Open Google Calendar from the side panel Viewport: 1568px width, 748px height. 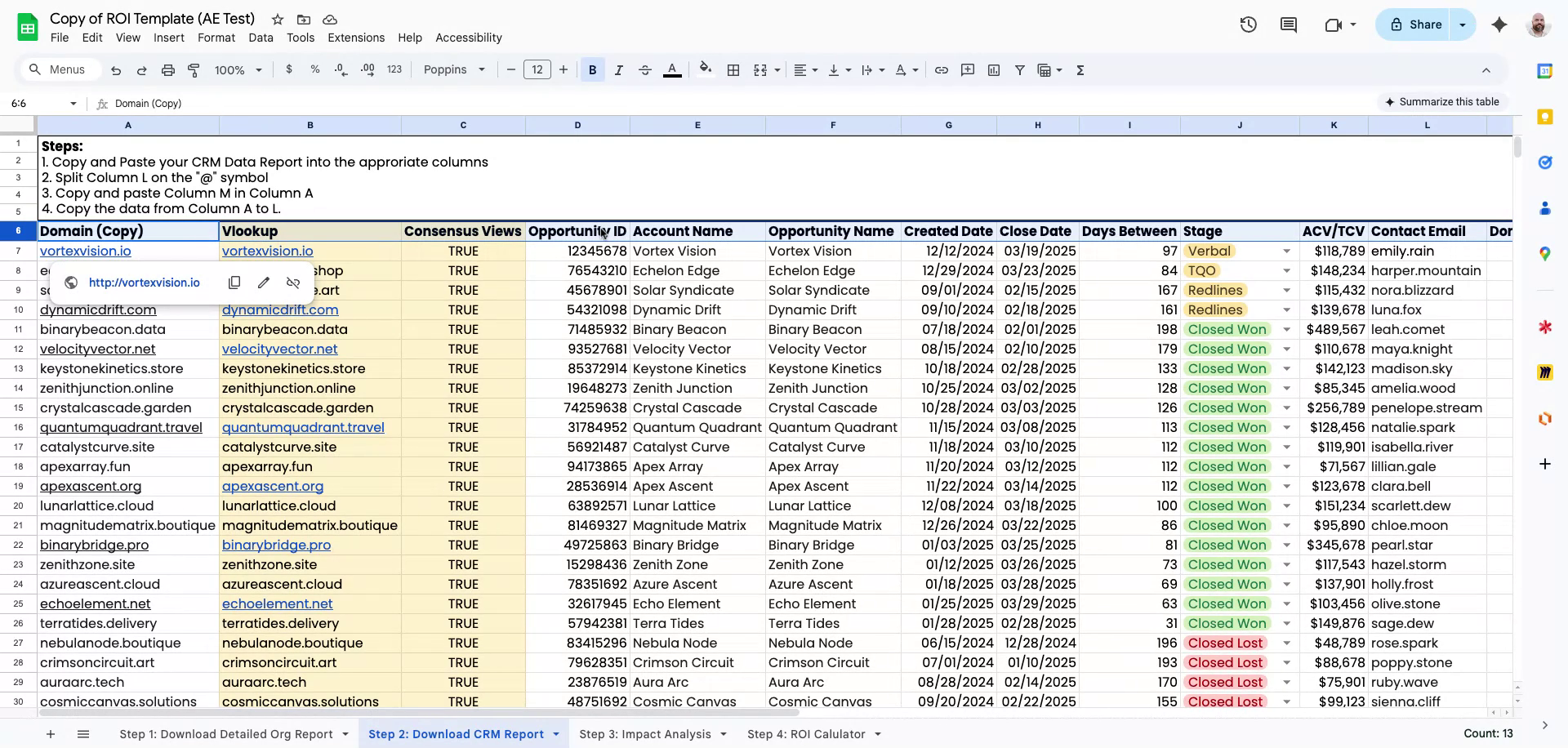1545,70
